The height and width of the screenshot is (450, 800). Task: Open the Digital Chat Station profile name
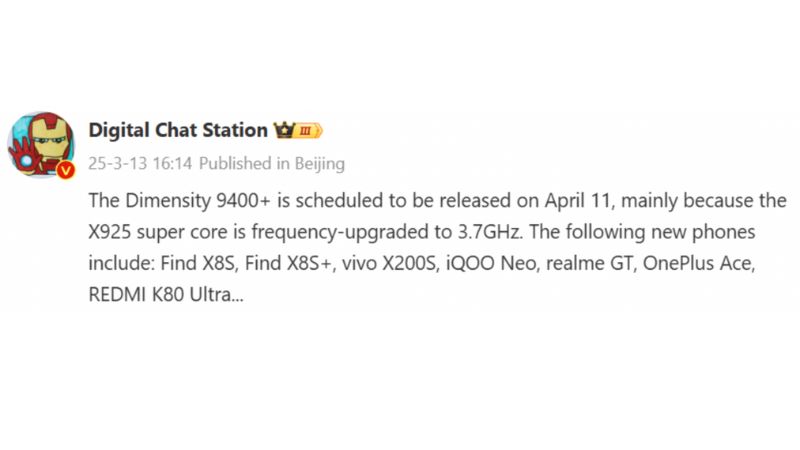tap(178, 130)
